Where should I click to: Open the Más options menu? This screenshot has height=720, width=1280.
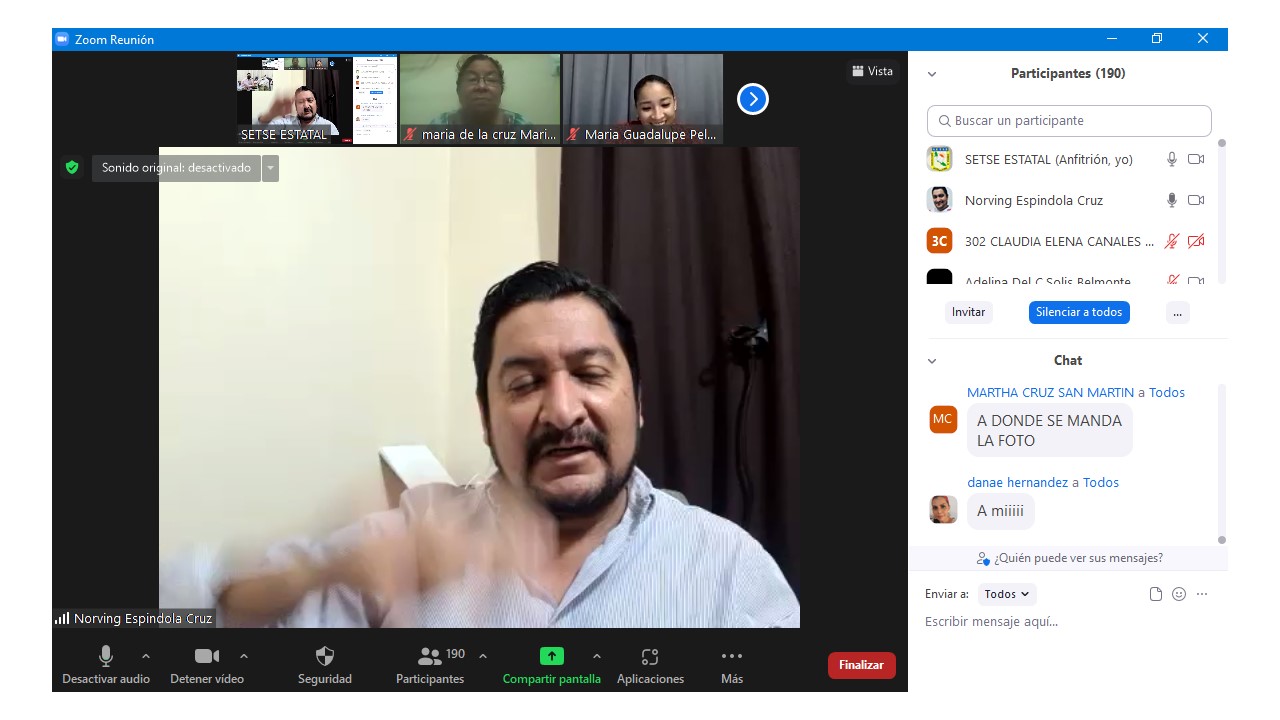pyautogui.click(x=732, y=663)
